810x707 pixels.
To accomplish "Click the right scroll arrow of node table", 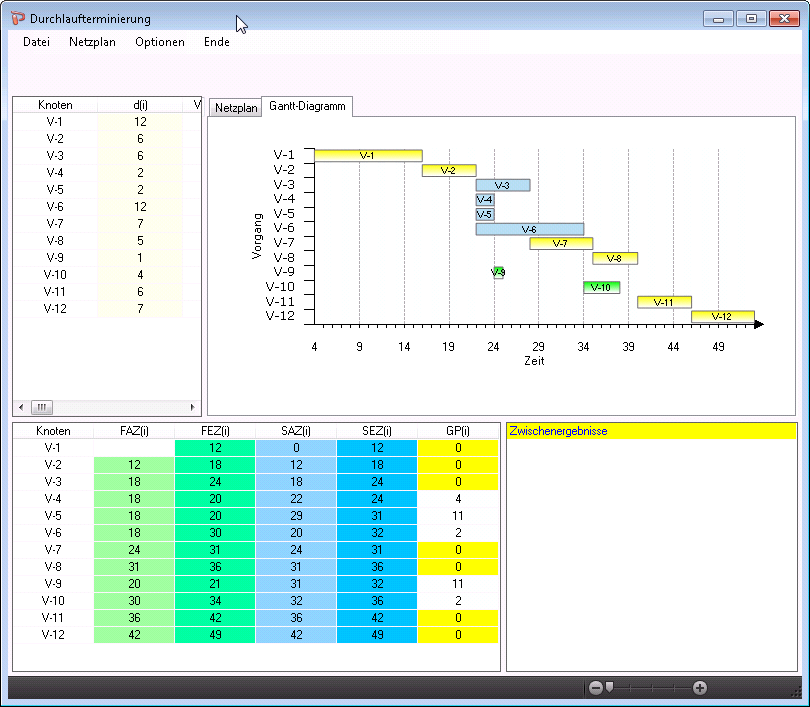I will 193,407.
